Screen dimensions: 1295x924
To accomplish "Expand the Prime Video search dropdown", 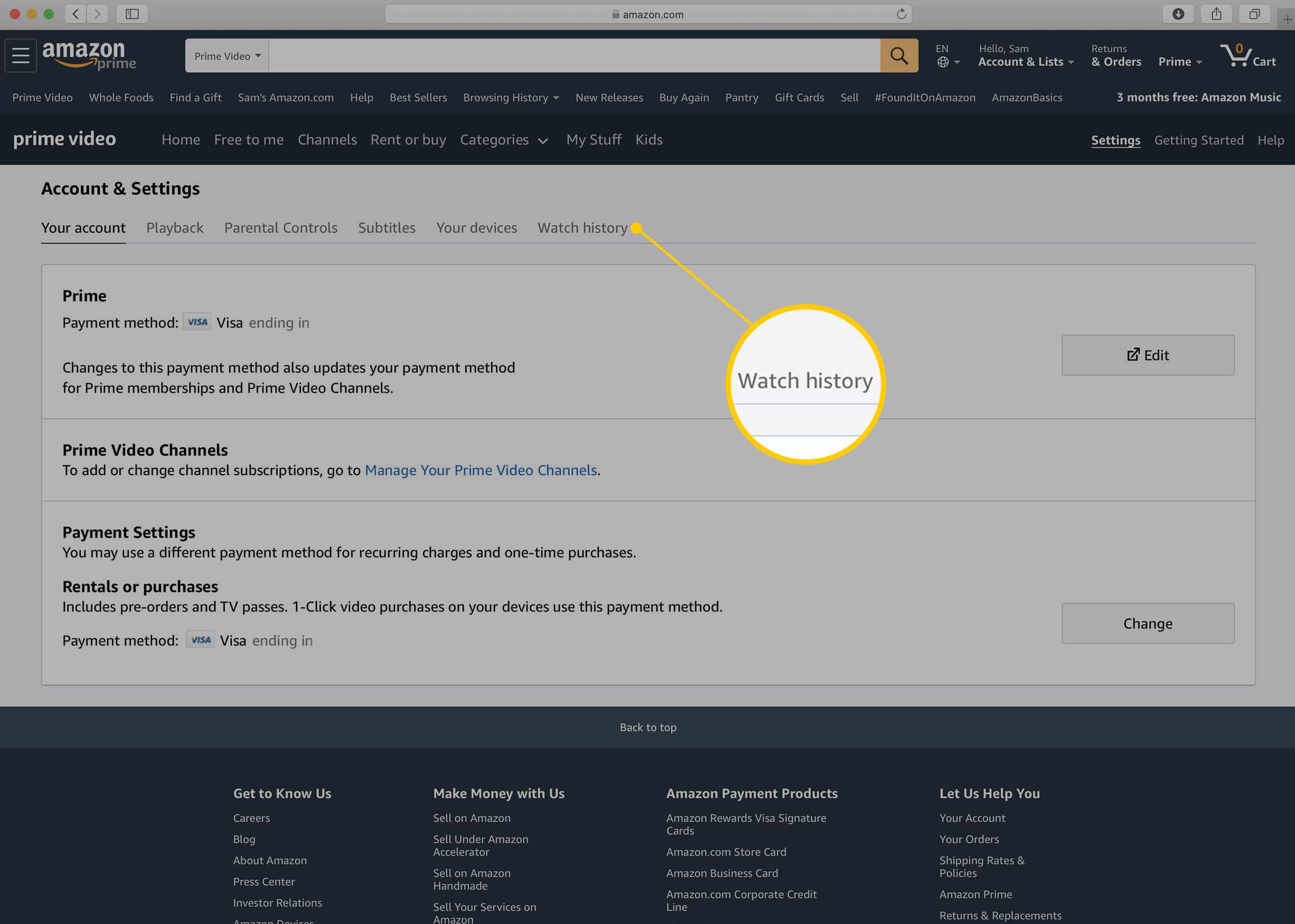I will tap(227, 55).
